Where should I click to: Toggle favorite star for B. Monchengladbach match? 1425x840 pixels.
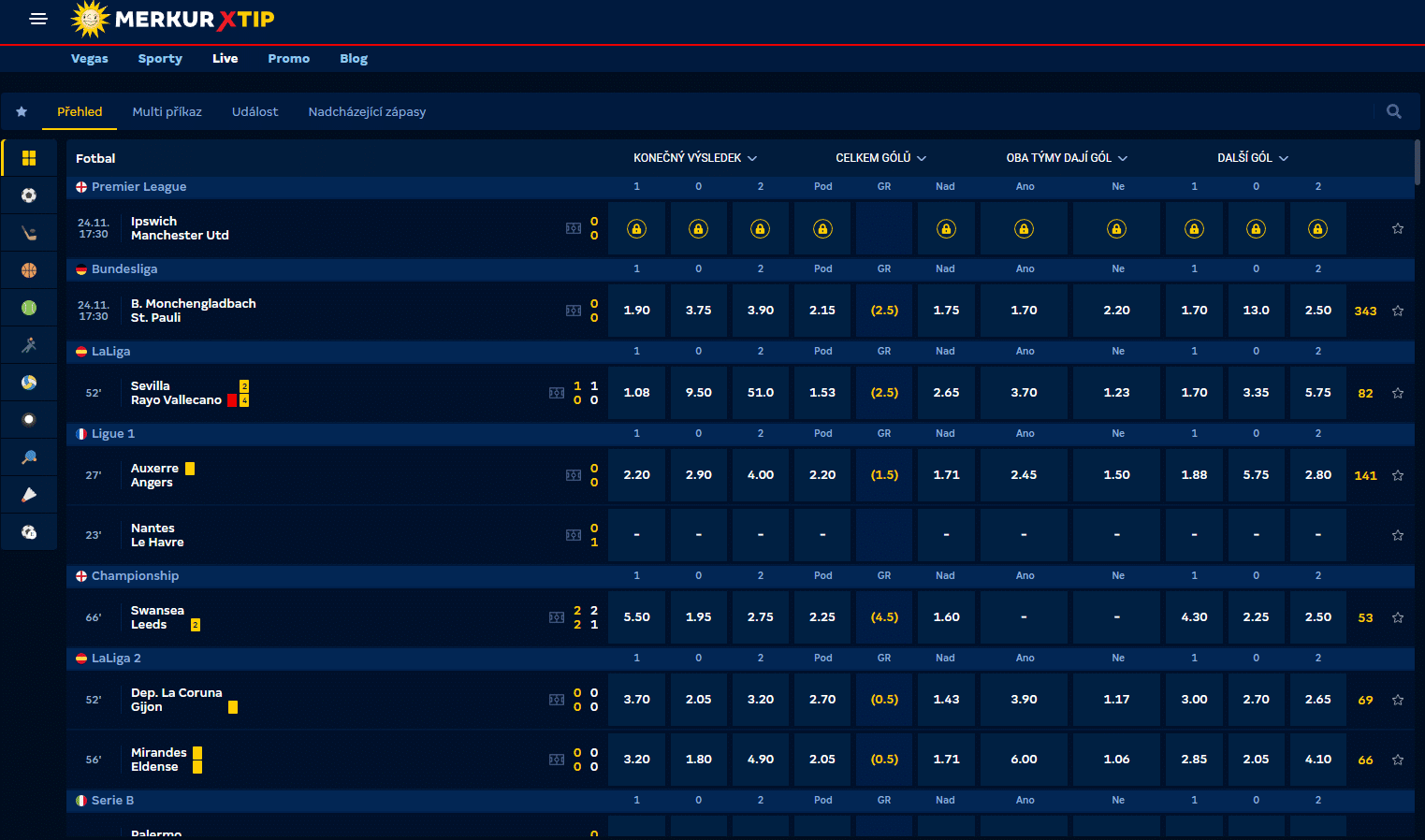coord(1398,311)
